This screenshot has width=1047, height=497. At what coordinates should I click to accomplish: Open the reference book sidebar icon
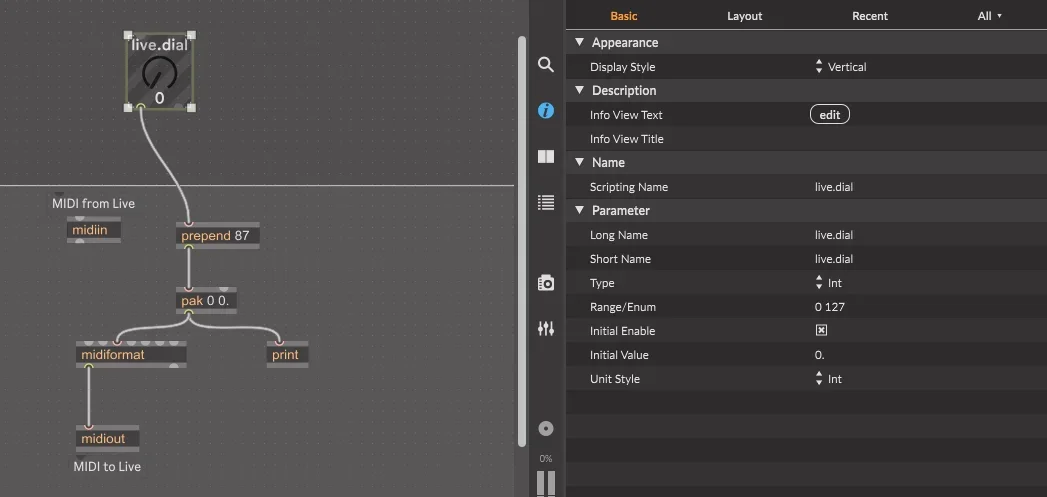pyautogui.click(x=545, y=157)
